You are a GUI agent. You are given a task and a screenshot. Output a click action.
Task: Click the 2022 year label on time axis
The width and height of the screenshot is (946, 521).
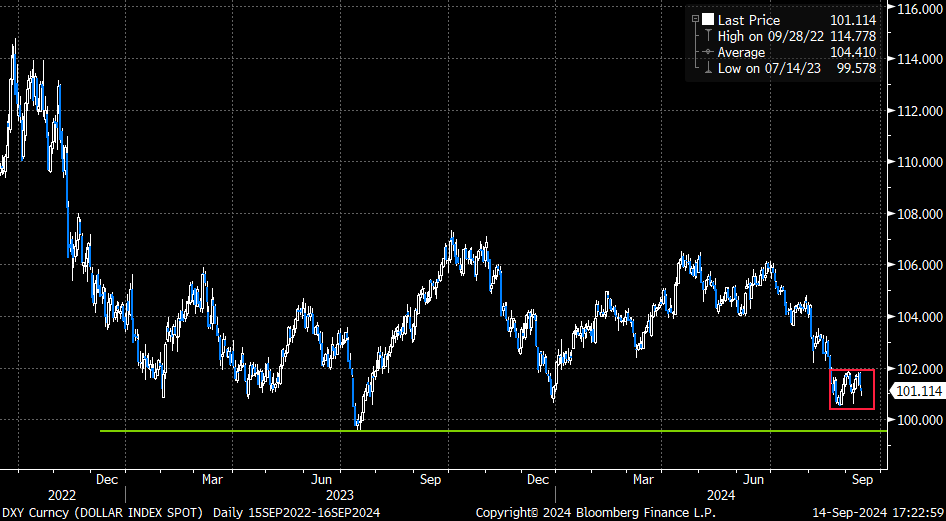[x=62, y=495]
